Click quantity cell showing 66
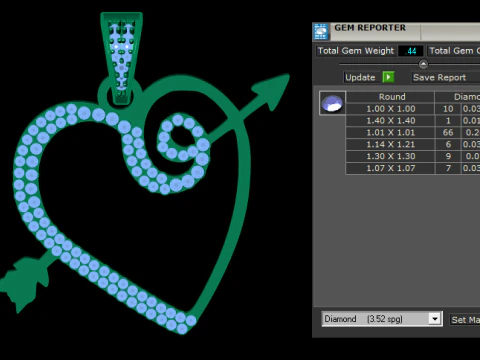This screenshot has height=360, width=480. pos(448,132)
